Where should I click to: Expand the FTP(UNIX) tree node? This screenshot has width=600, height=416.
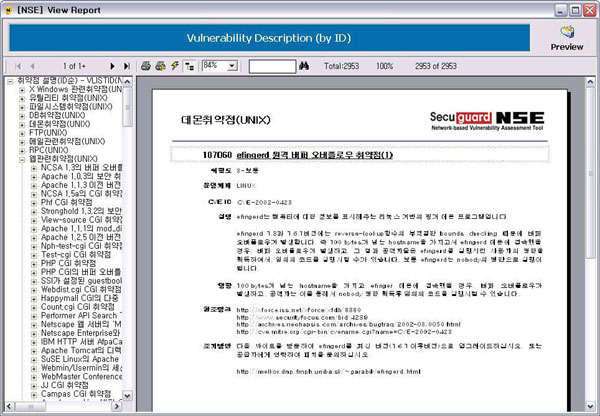click(x=22, y=132)
